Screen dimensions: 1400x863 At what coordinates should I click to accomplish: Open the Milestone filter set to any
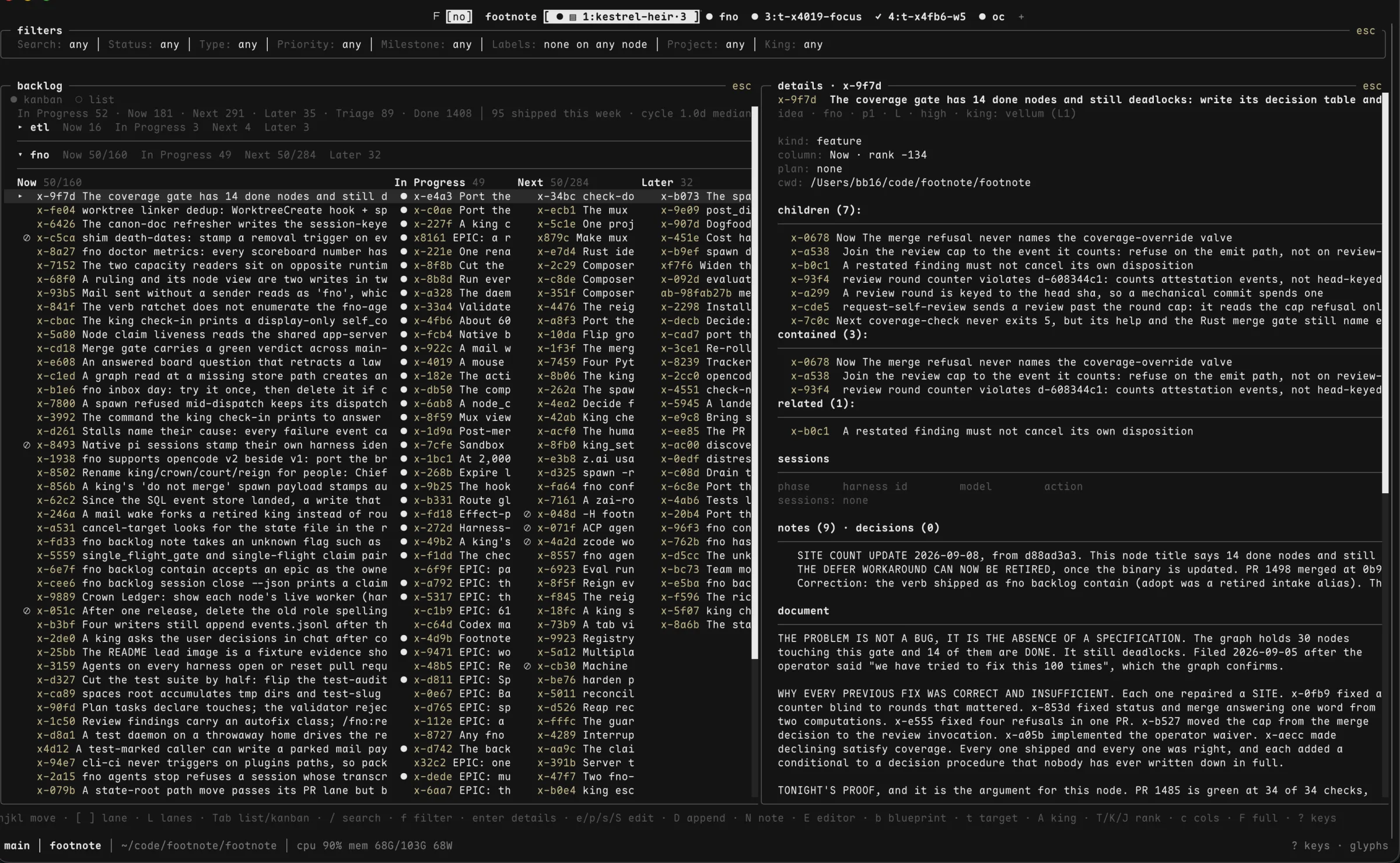426,44
